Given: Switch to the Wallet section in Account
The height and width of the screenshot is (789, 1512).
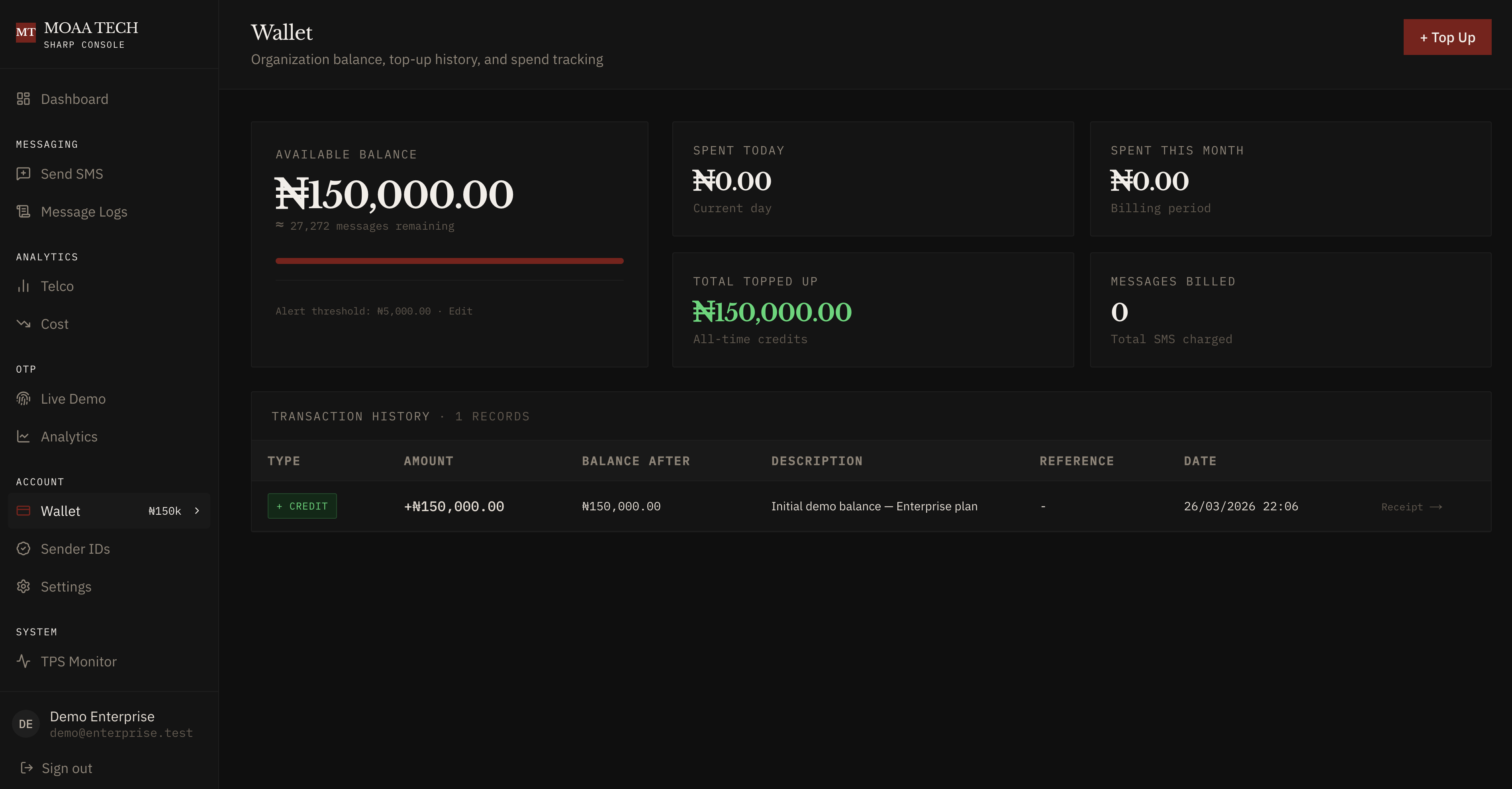Looking at the screenshot, I should (x=61, y=510).
